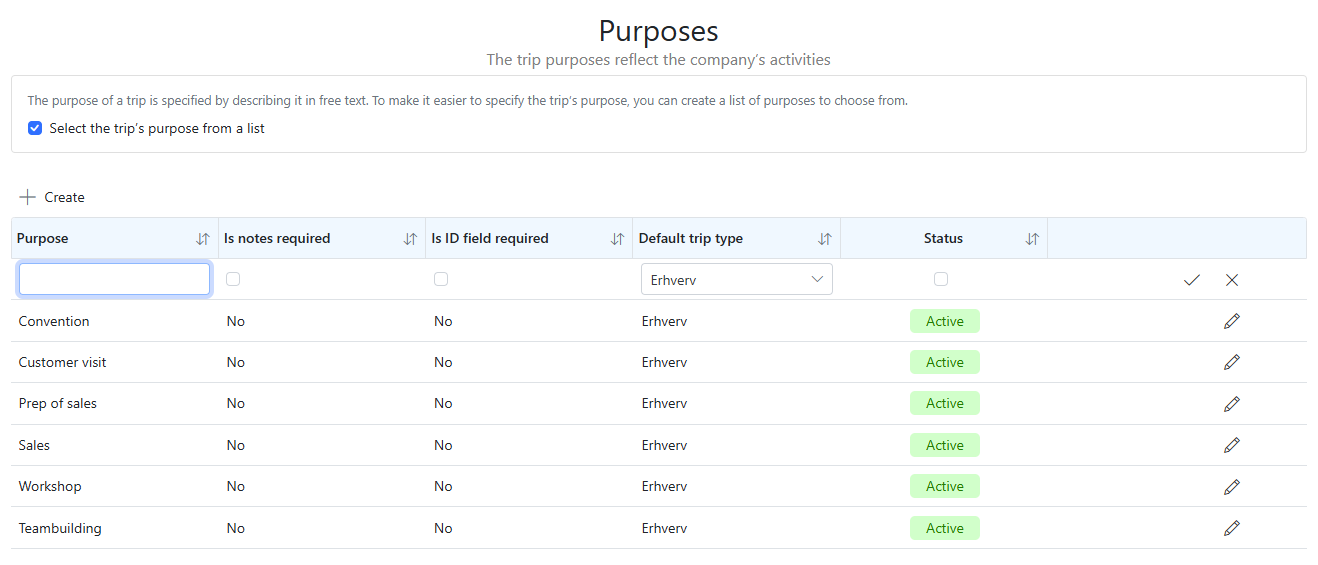Image resolution: width=1318 pixels, height=565 pixels.
Task: Click the Create button above the table
Action: 52,197
